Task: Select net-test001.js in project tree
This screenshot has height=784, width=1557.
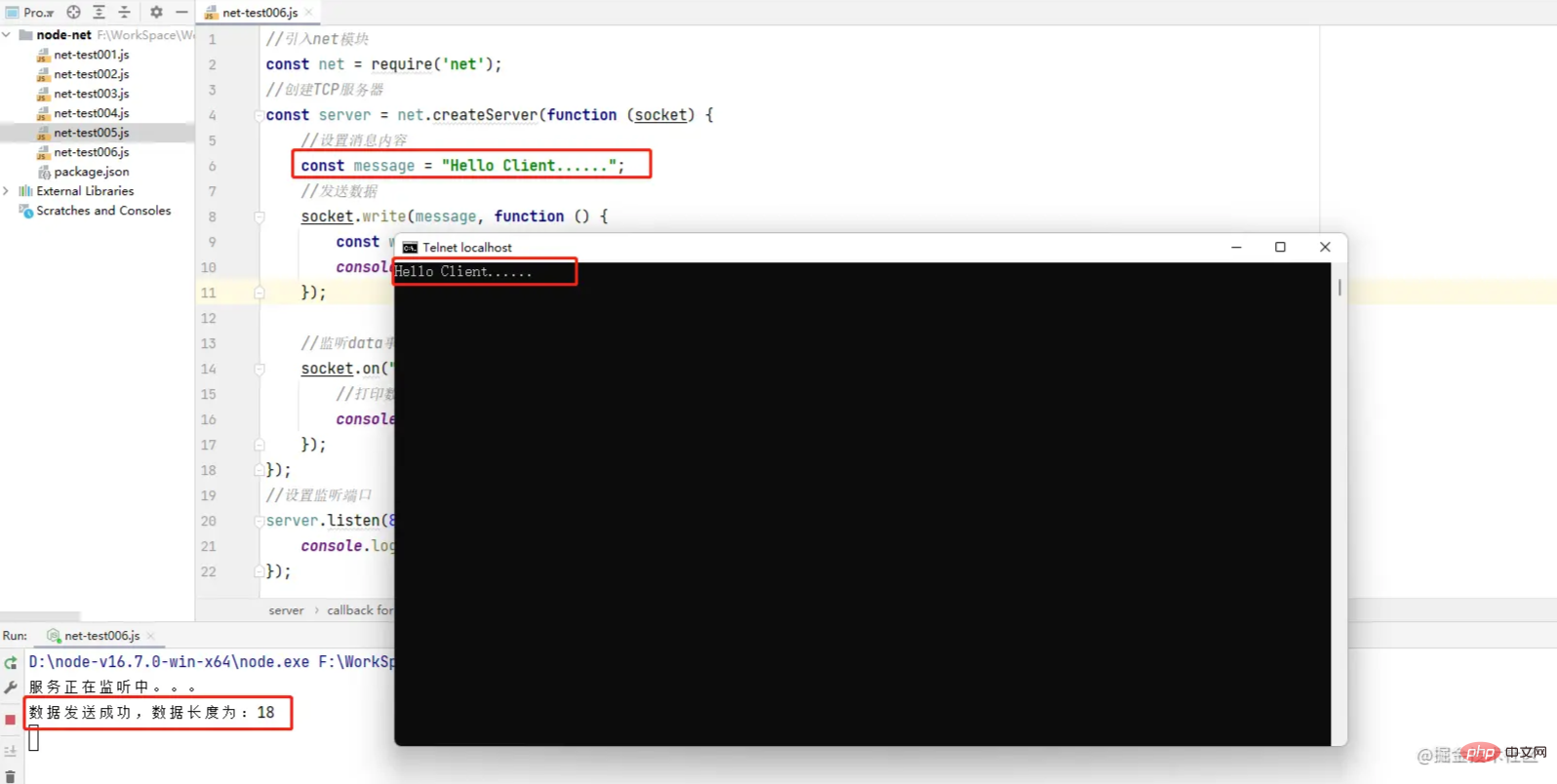Action: (91, 55)
